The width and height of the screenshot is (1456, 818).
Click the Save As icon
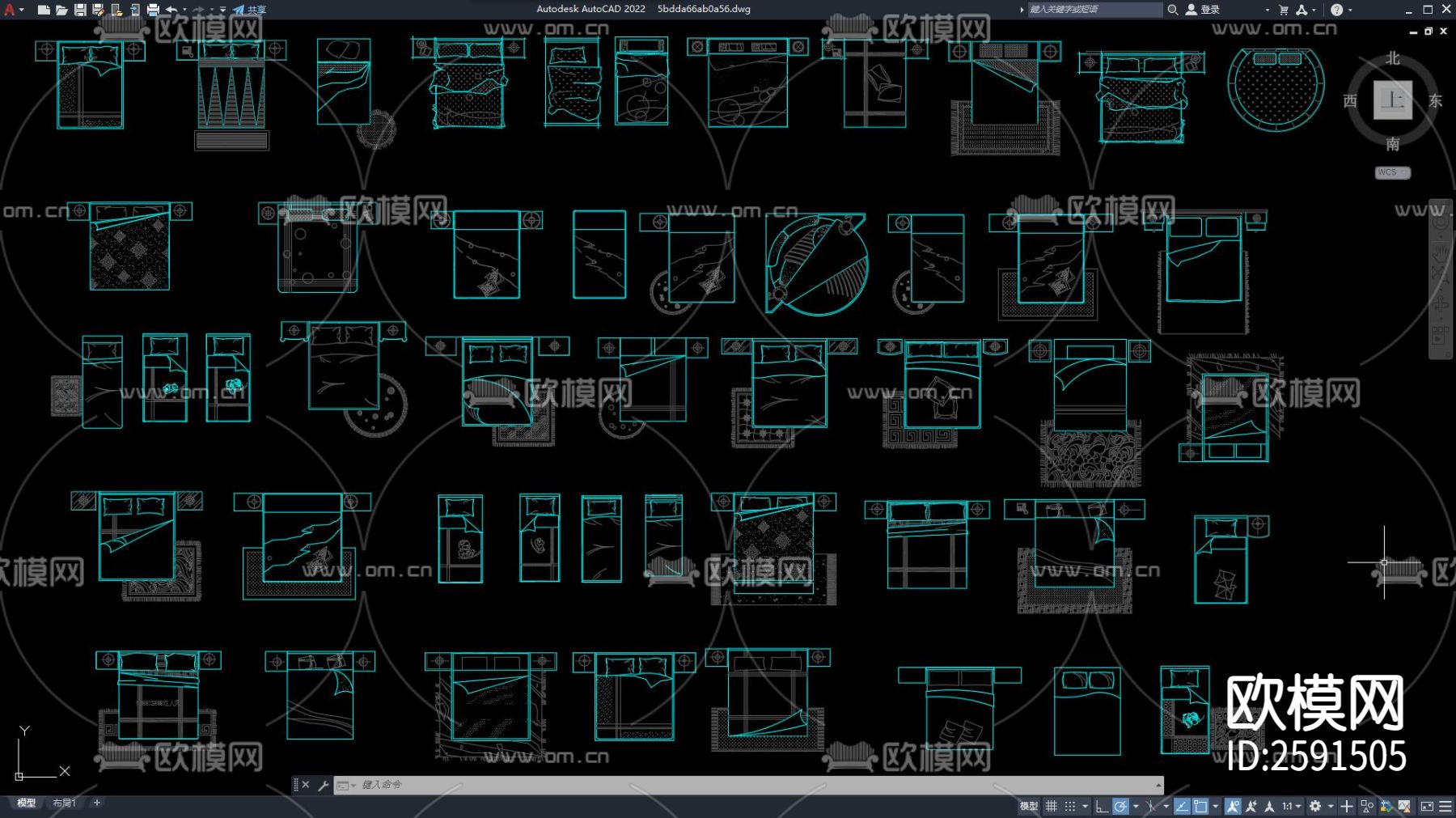click(x=98, y=10)
